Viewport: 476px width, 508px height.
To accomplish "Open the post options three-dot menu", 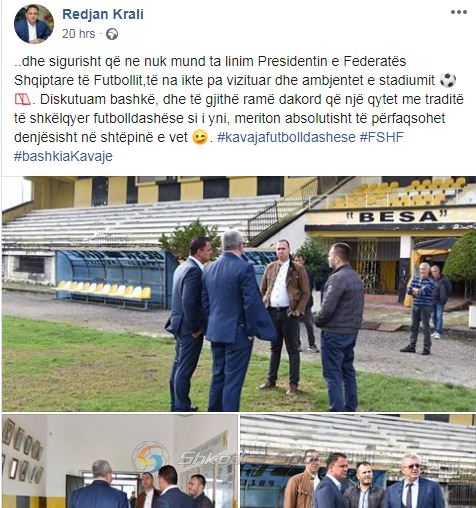I will pyautogui.click(x=459, y=12).
